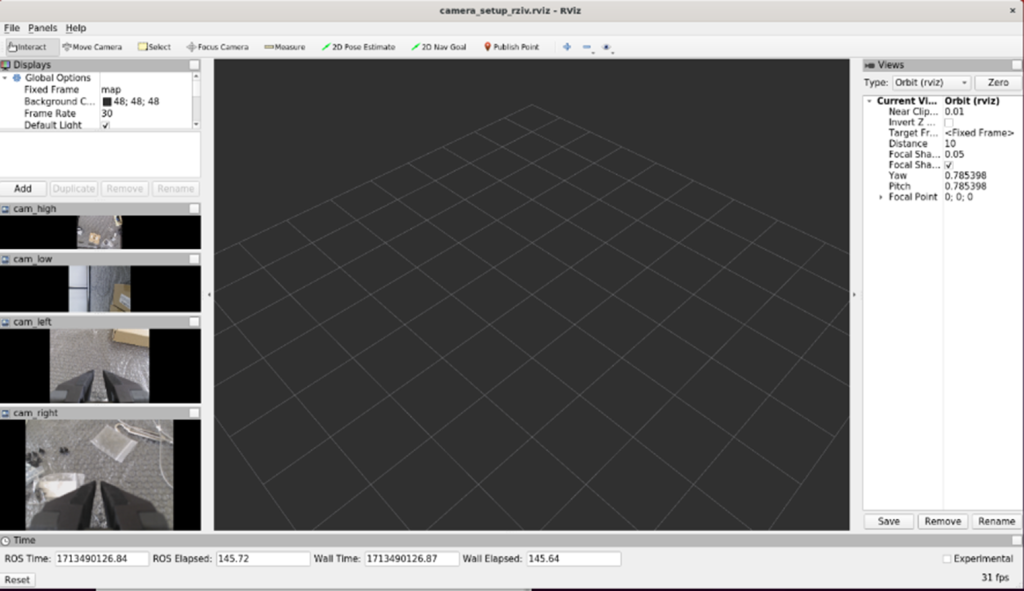This screenshot has width=1024, height=591.
Task: Toggle the Default Light checkbox
Action: (106, 126)
